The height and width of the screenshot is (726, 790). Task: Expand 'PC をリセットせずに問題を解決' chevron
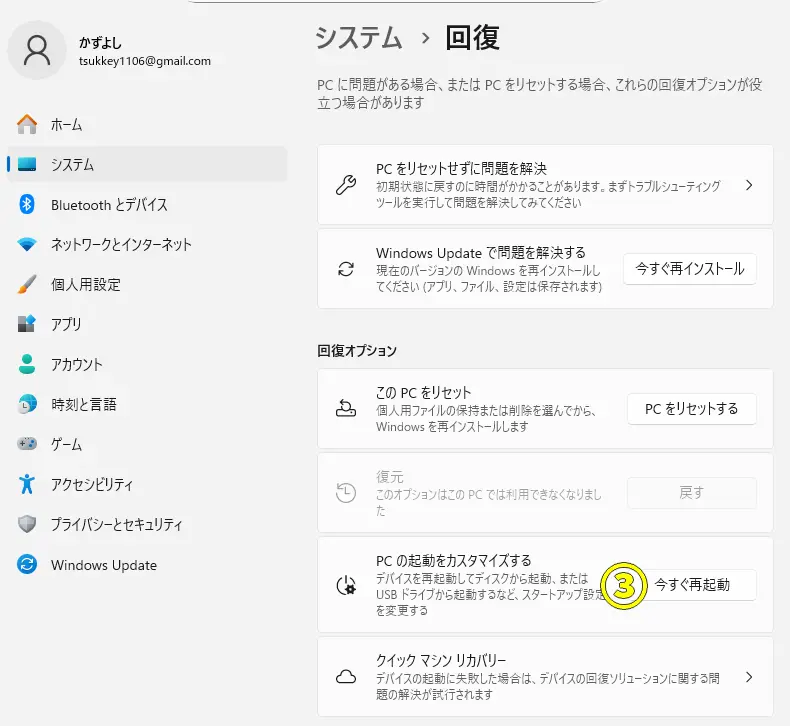point(749,185)
